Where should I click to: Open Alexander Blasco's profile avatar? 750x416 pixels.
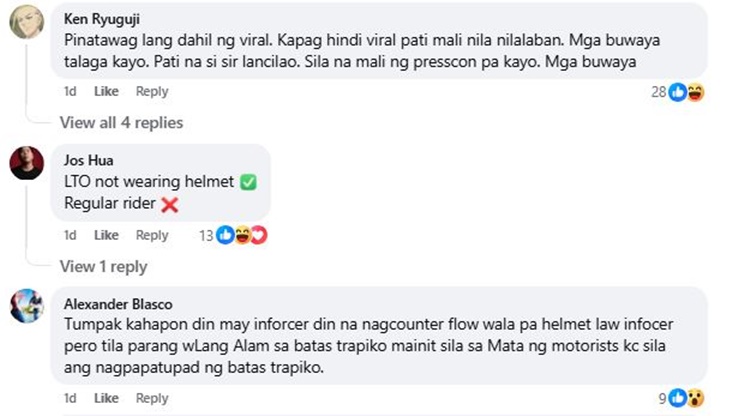[x=27, y=306]
